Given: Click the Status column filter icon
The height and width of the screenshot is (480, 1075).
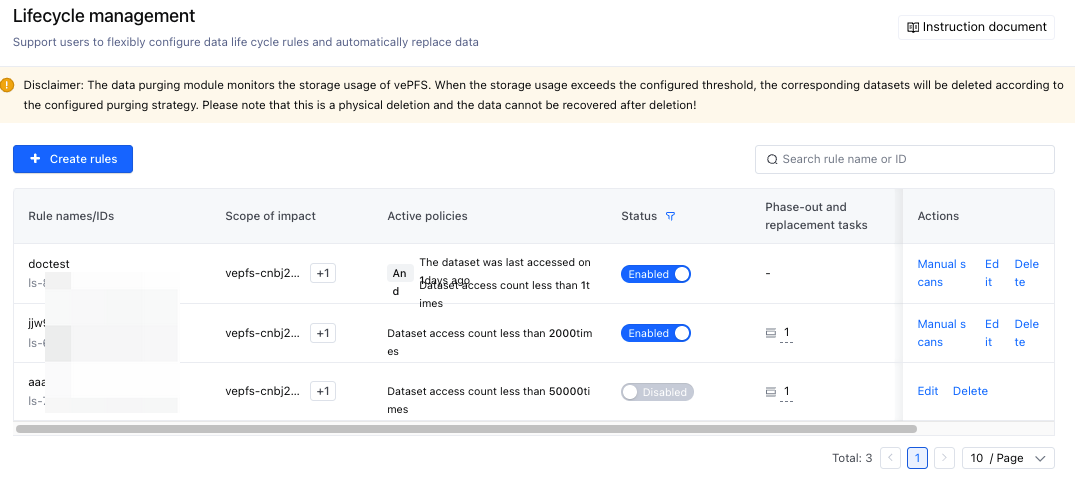Looking at the screenshot, I should (671, 216).
